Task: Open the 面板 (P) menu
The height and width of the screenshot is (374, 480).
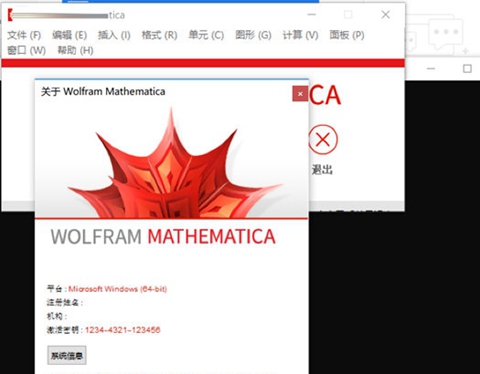Action: (347, 35)
